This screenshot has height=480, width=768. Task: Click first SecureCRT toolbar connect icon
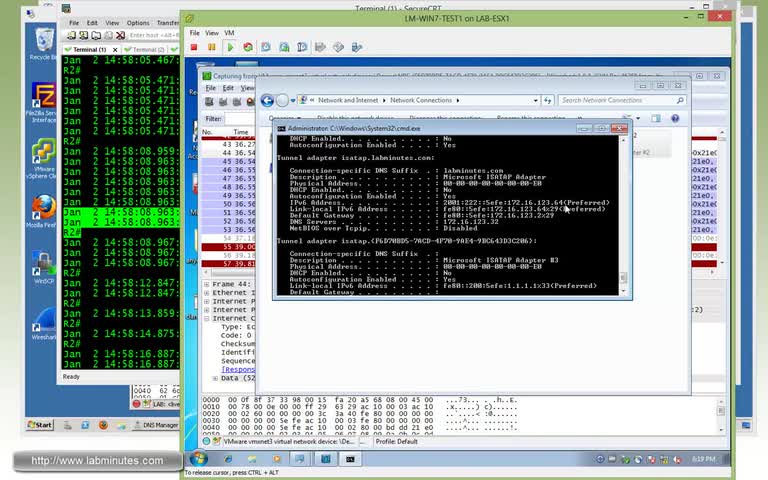pos(72,35)
